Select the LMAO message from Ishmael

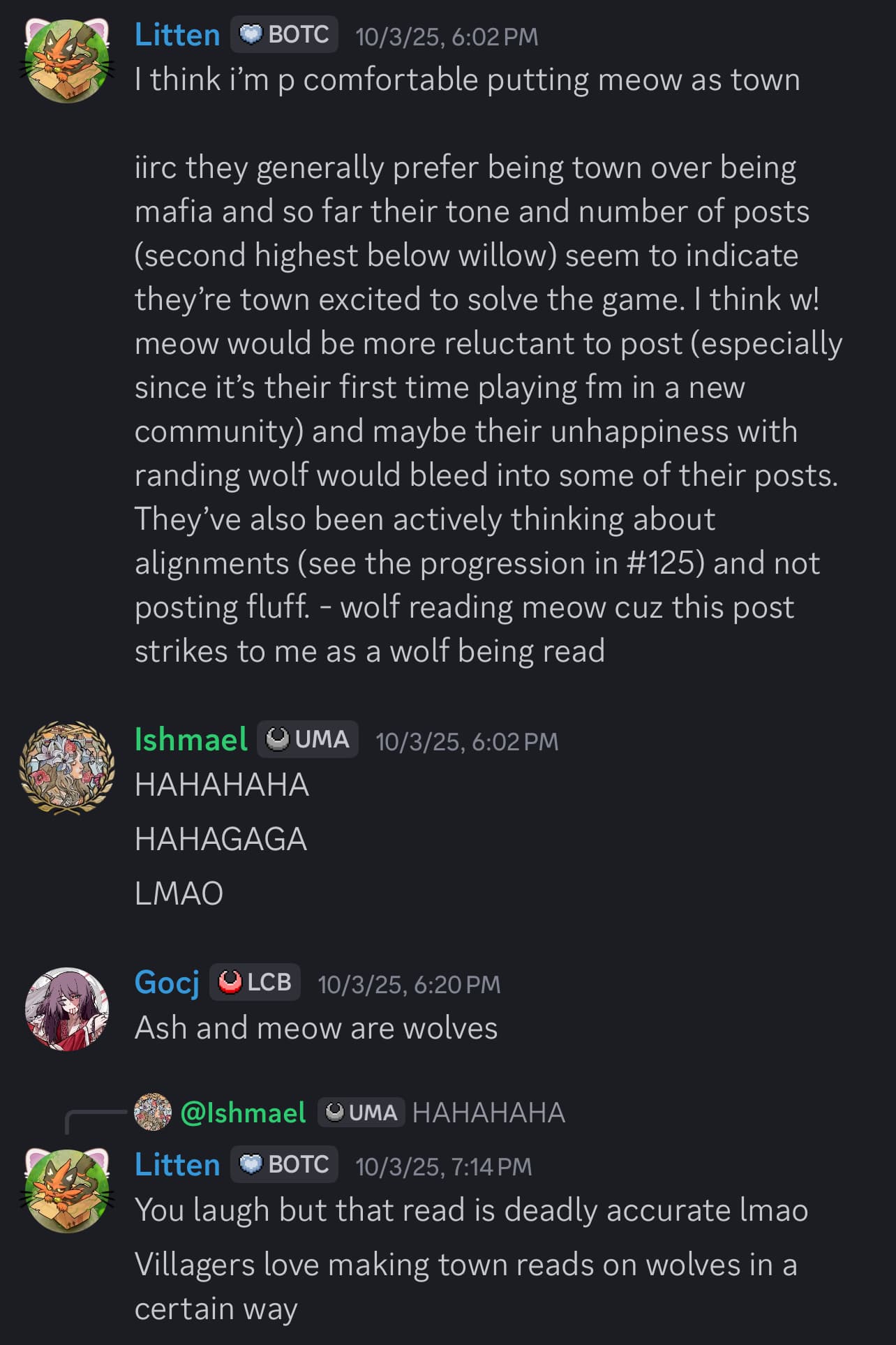coord(179,893)
